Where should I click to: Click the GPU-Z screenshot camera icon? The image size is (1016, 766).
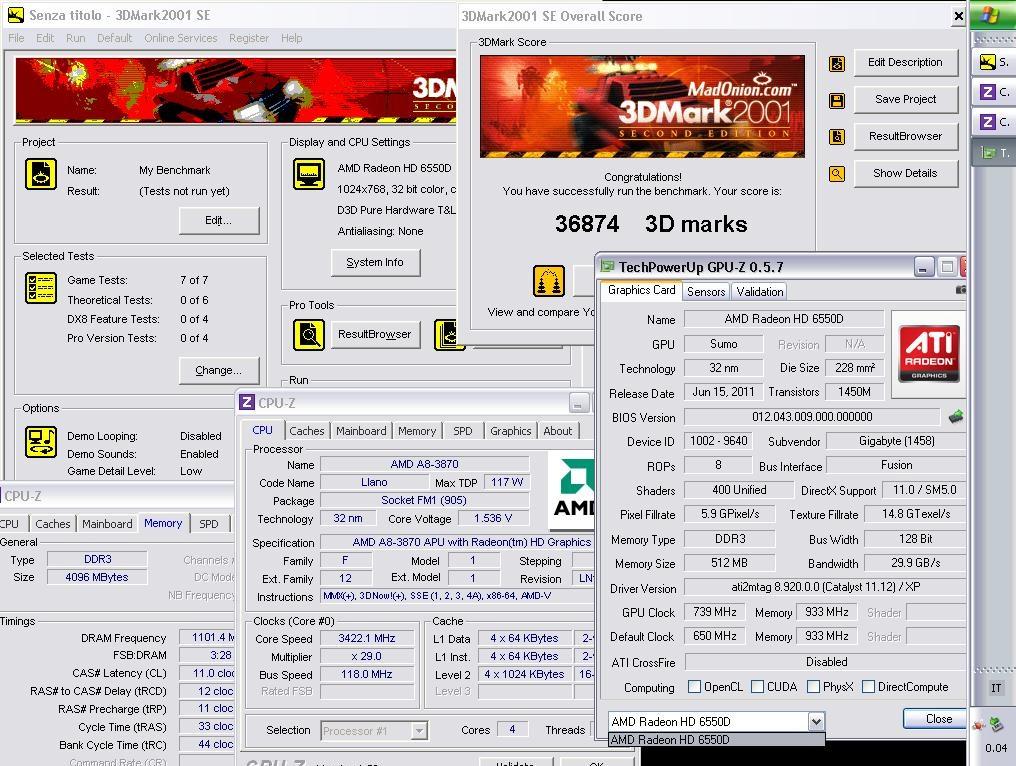pyautogui.click(x=961, y=290)
